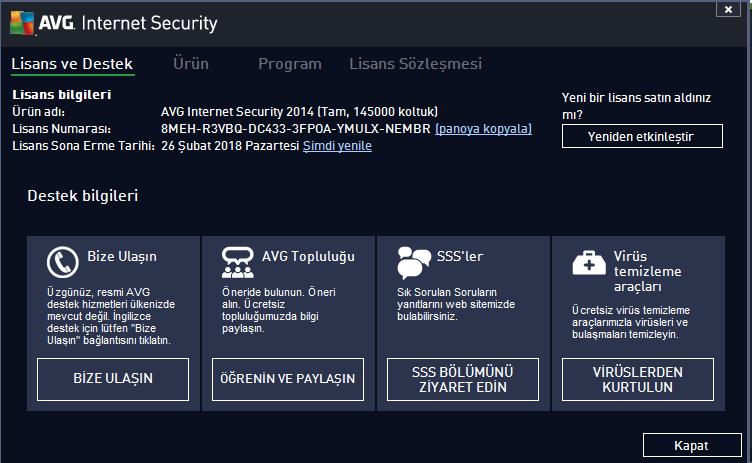
Task: Click the AVG Topluluğu community people icon
Action: pyautogui.click(x=237, y=262)
